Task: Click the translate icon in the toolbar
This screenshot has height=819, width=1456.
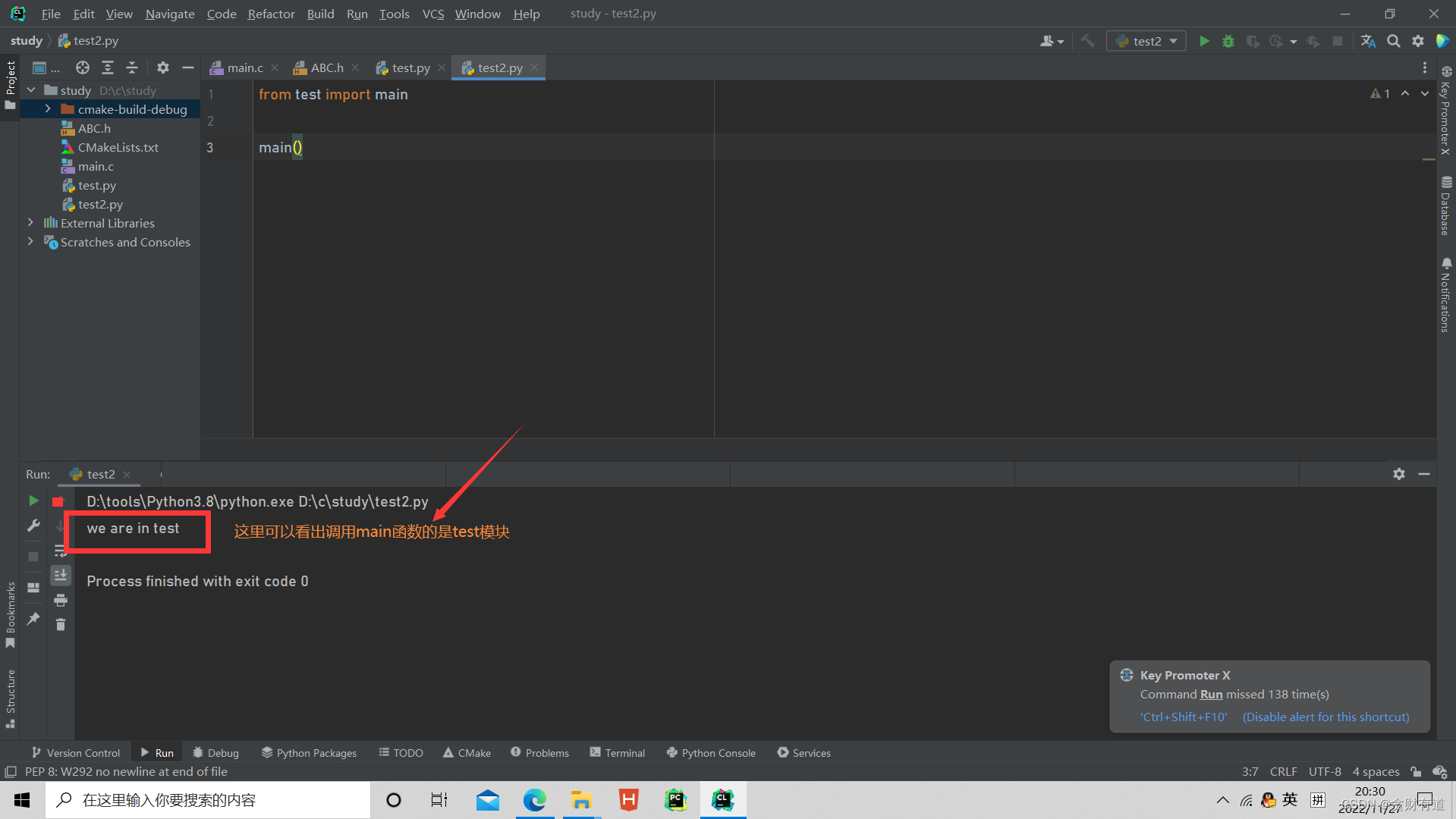Action: pos(1369,41)
